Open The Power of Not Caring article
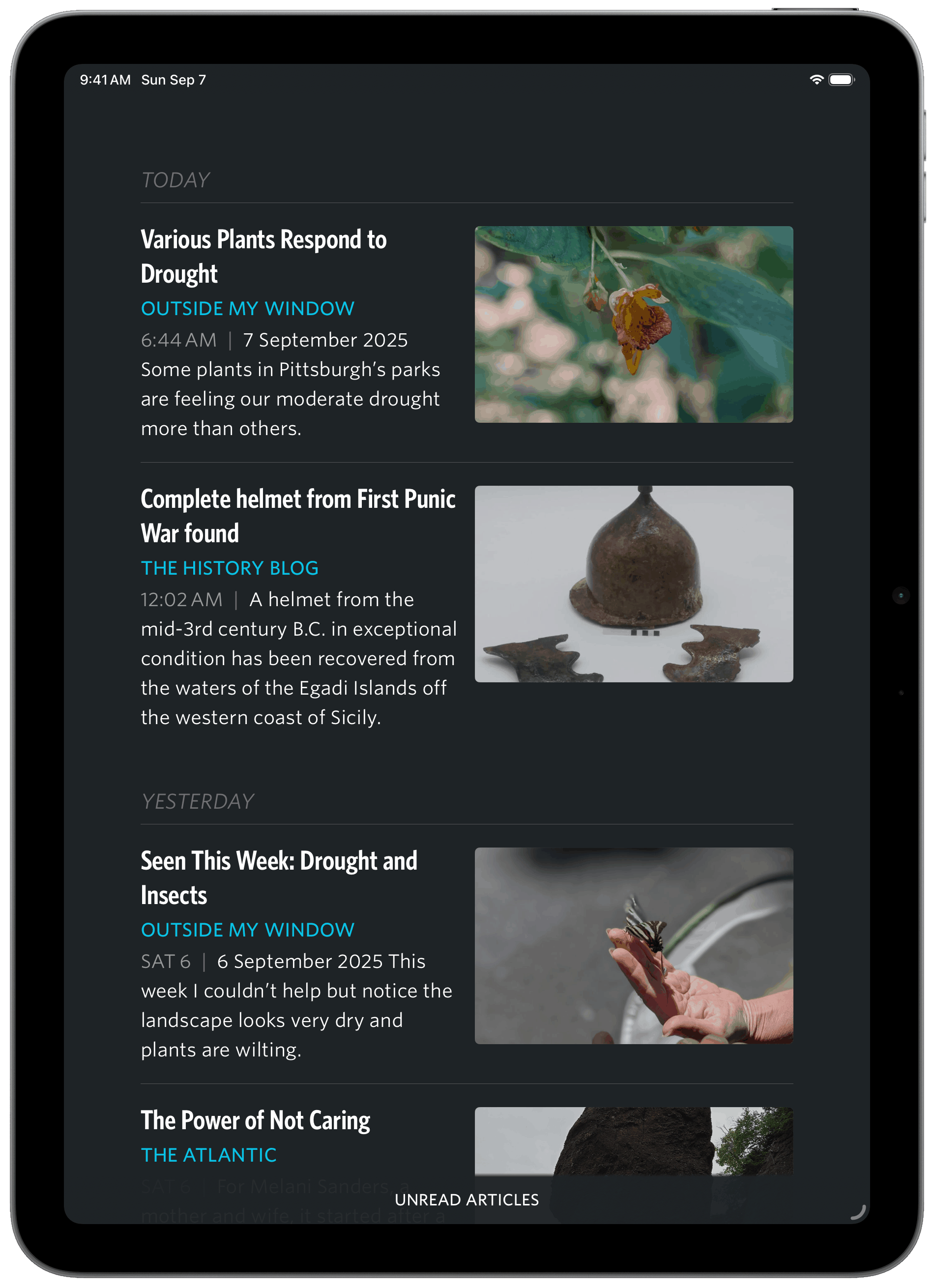Viewport: 934px width, 1288px height. (256, 1120)
